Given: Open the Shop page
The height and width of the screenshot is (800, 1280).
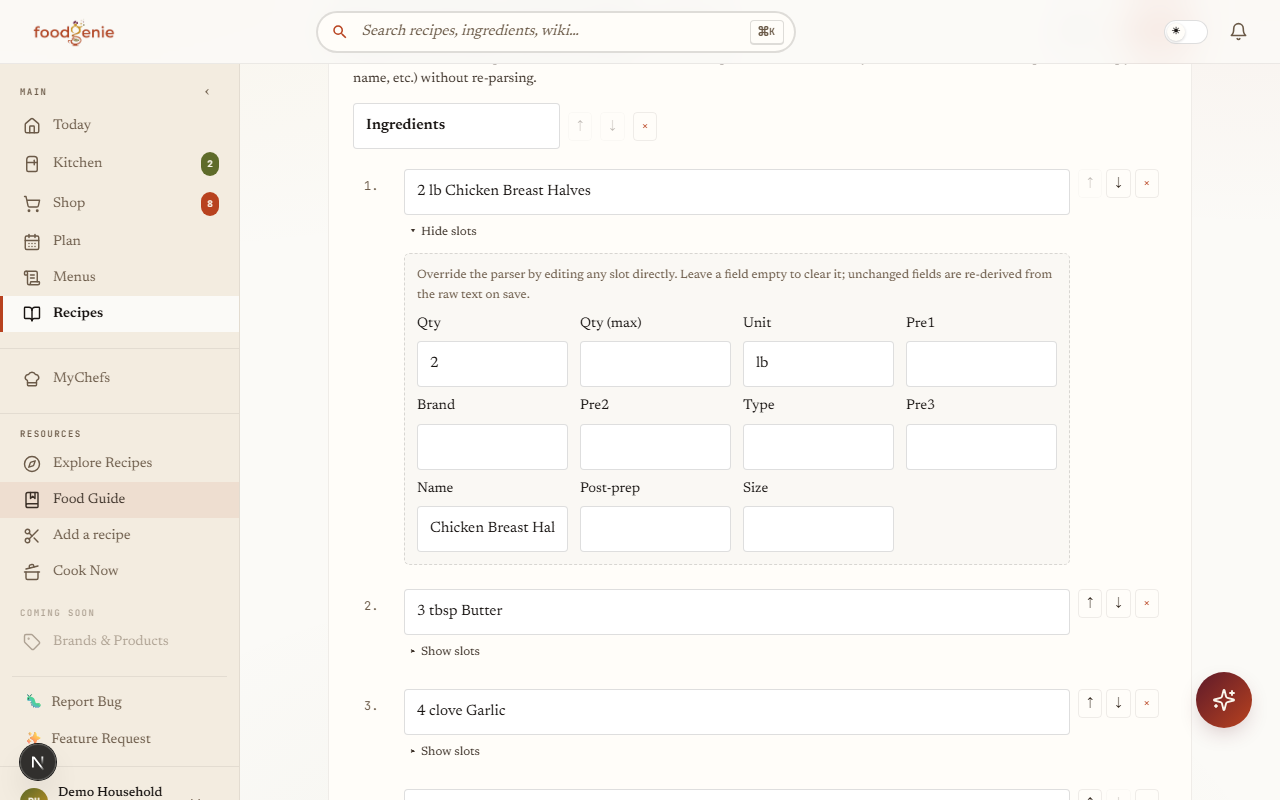Looking at the screenshot, I should coord(120,203).
